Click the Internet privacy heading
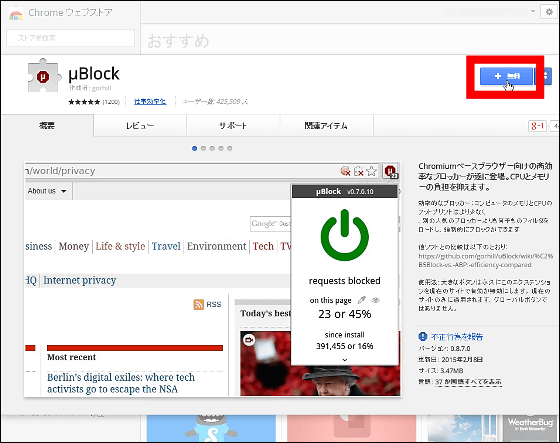The width and height of the screenshot is (560, 443). 80,280
